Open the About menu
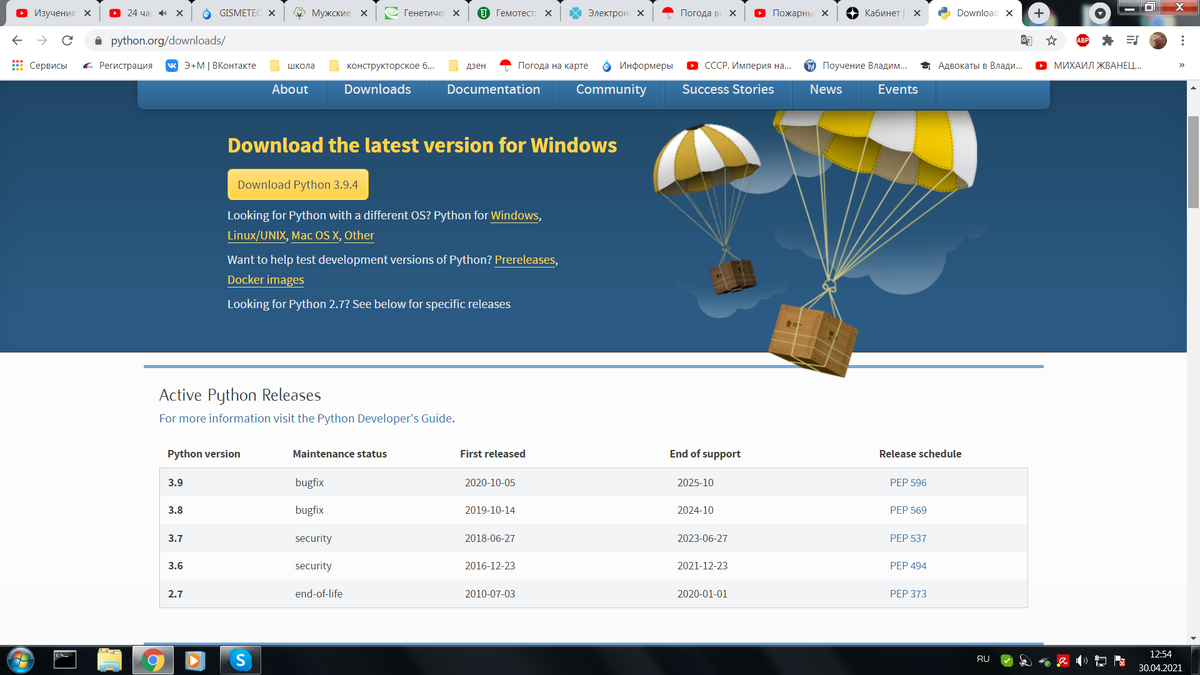The height and width of the screenshot is (675, 1200). tap(290, 89)
